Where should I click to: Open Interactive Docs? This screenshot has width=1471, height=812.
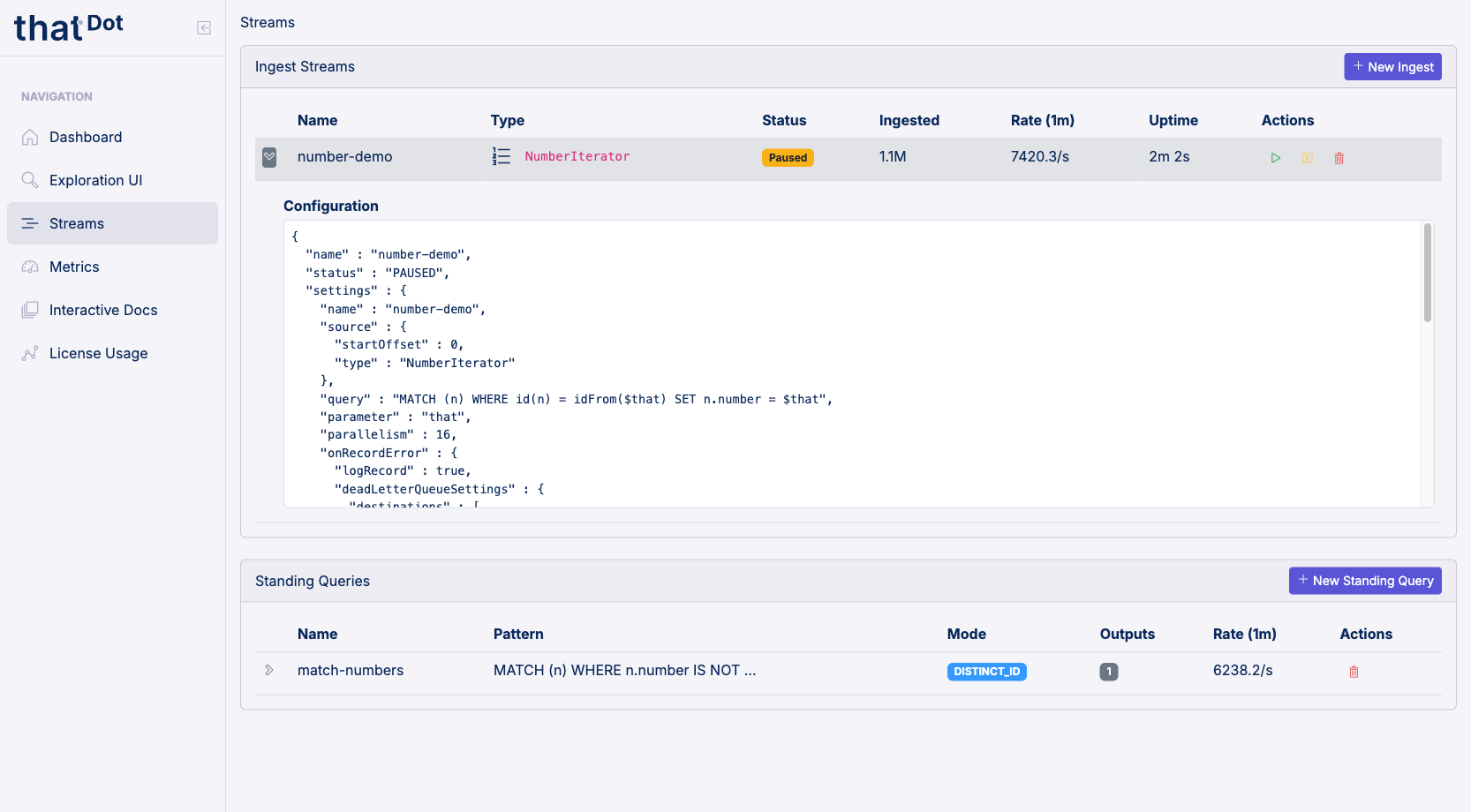pyautogui.click(x=112, y=310)
